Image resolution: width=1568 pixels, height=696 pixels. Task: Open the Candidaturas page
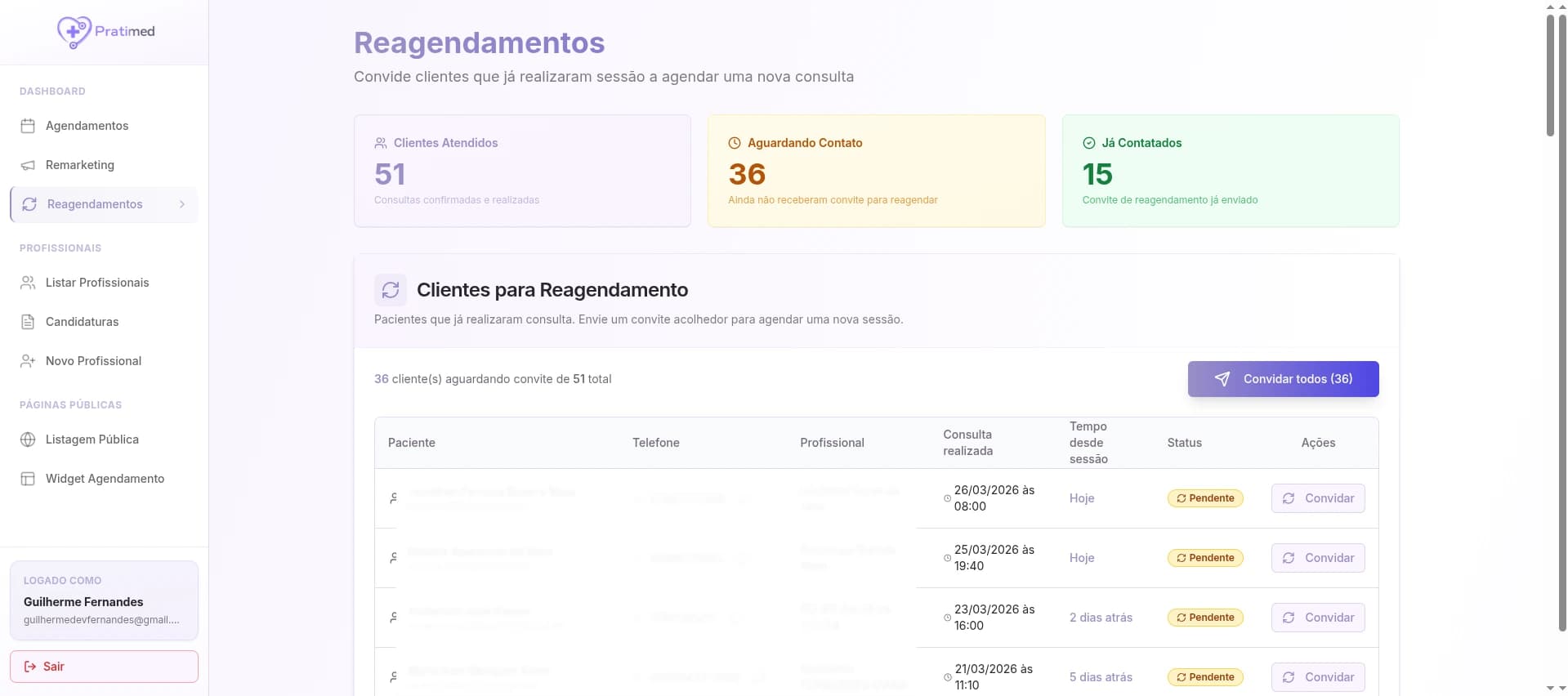point(104,322)
